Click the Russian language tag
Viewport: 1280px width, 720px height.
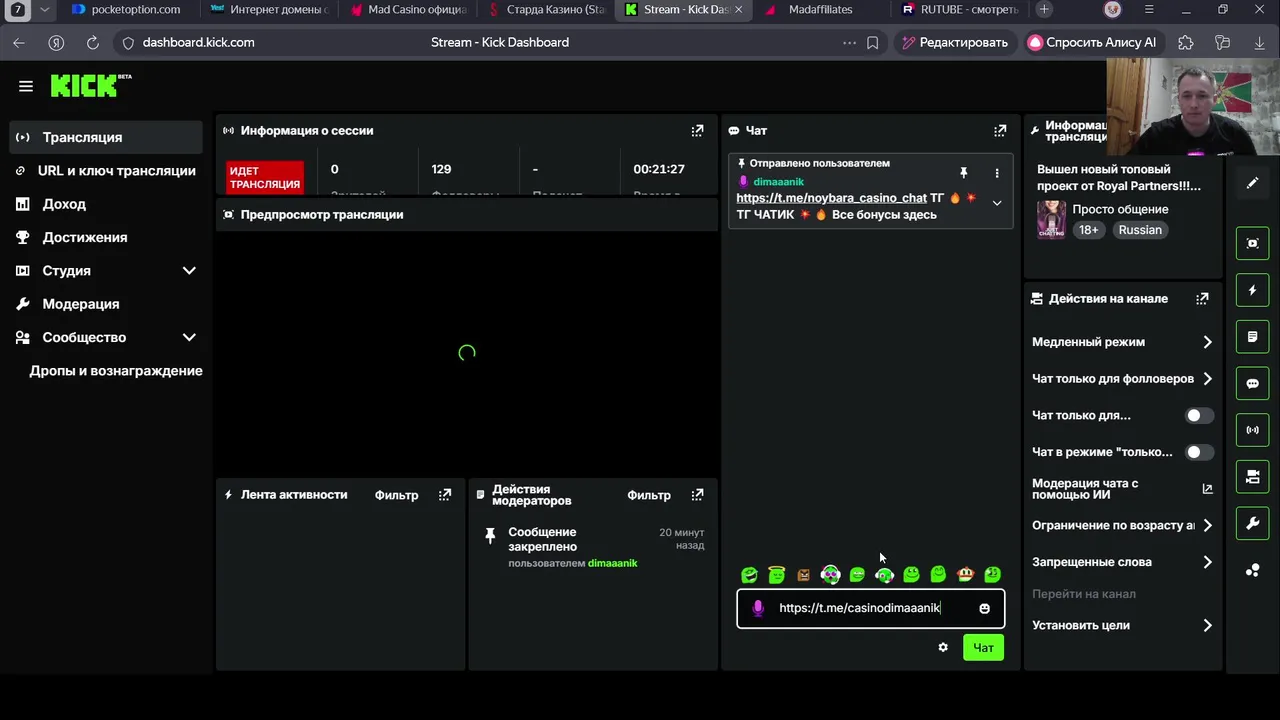coord(1140,230)
